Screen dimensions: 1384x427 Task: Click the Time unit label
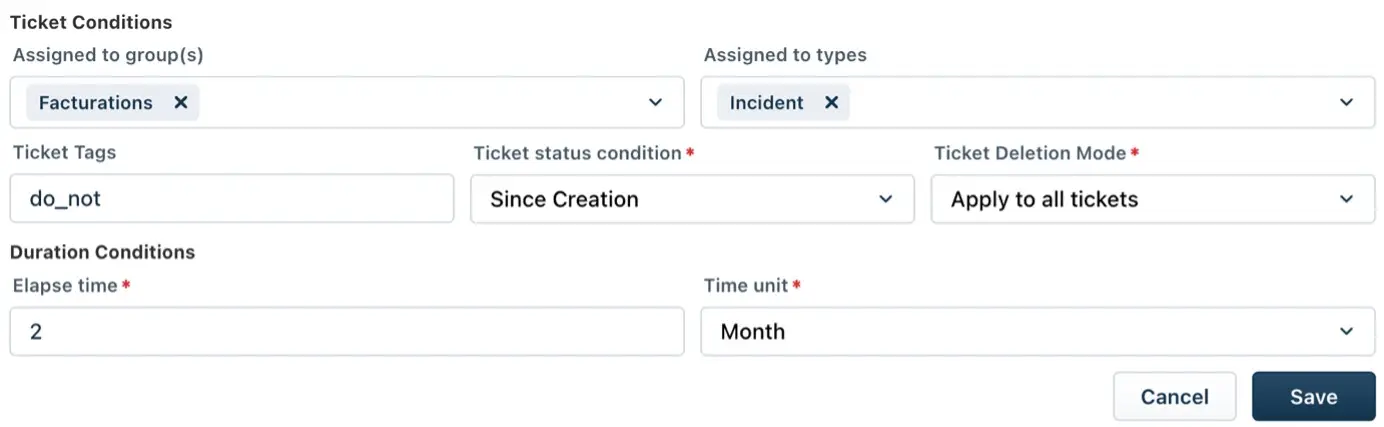pyautogui.click(x=746, y=285)
